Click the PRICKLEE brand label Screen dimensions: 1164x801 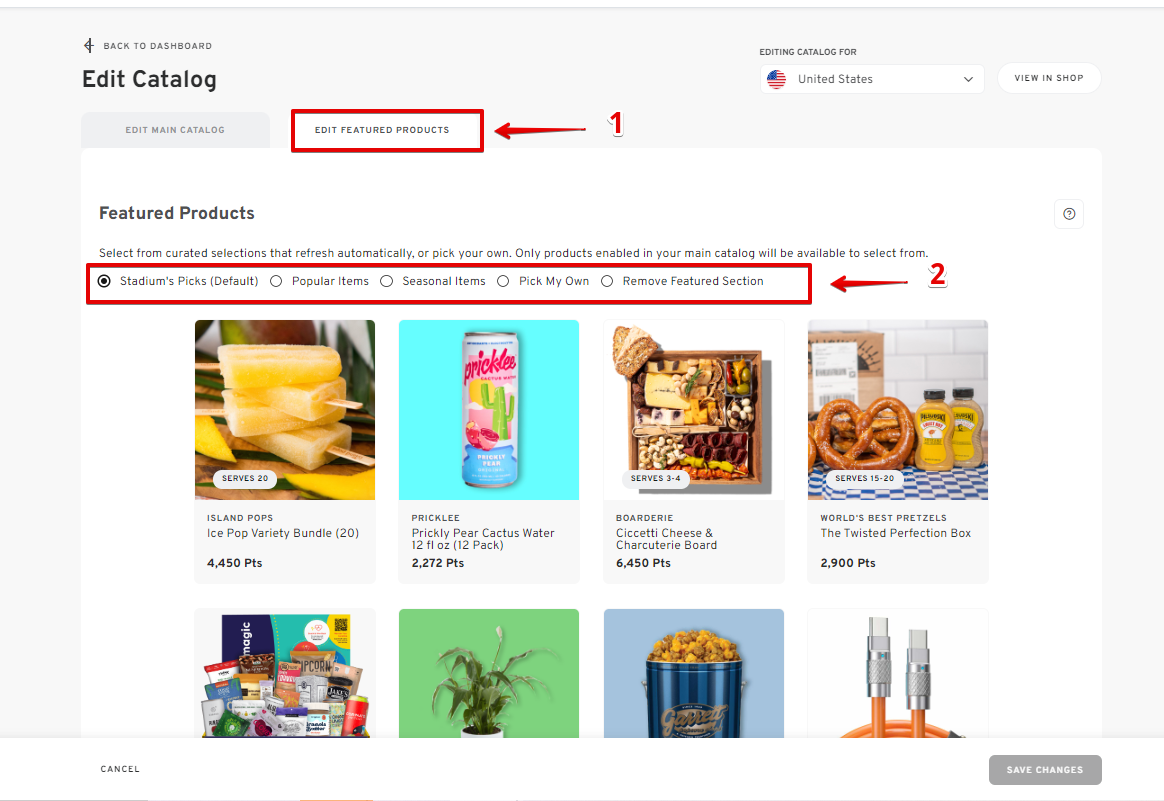coord(436,518)
